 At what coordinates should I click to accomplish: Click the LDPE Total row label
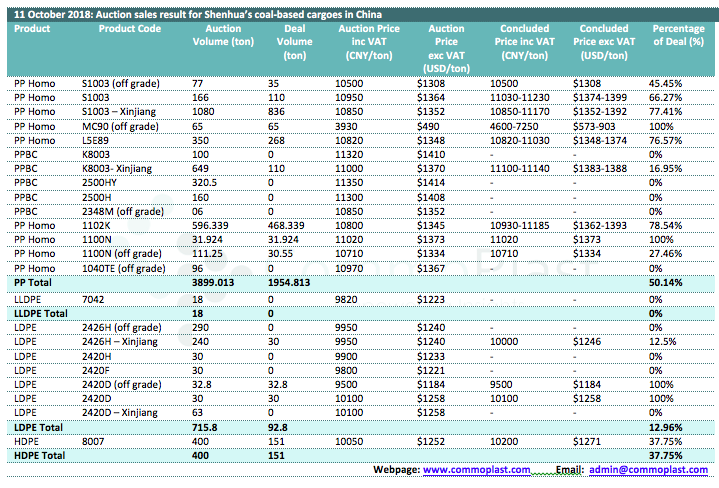coord(39,427)
